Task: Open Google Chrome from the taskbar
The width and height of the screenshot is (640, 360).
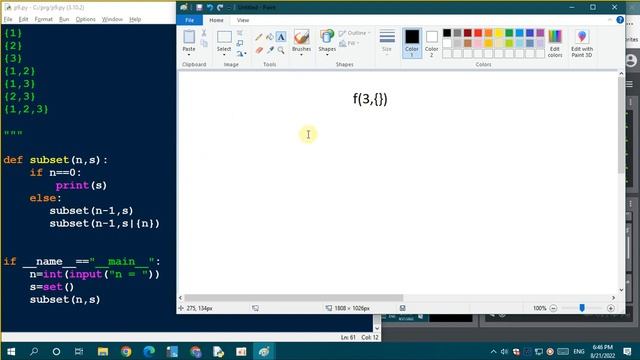Action: coord(126,351)
